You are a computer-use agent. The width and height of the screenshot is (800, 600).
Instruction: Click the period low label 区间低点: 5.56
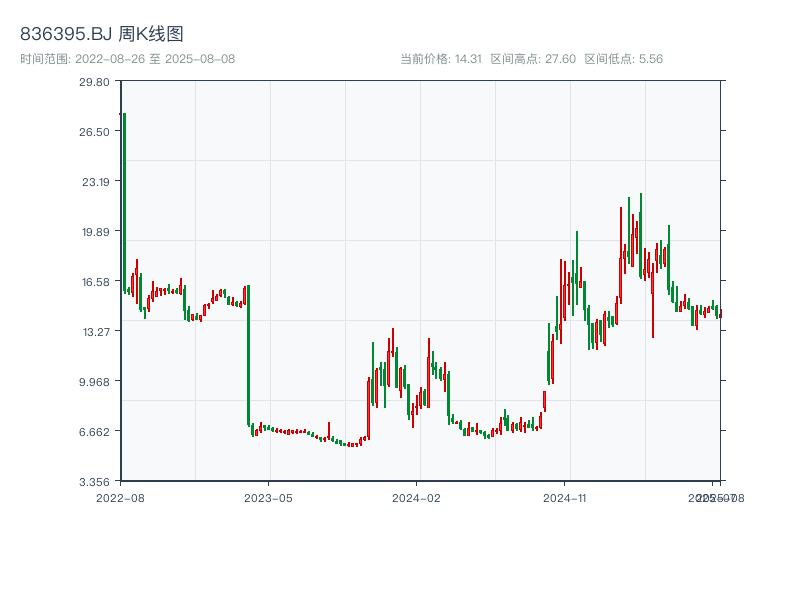pos(623,59)
